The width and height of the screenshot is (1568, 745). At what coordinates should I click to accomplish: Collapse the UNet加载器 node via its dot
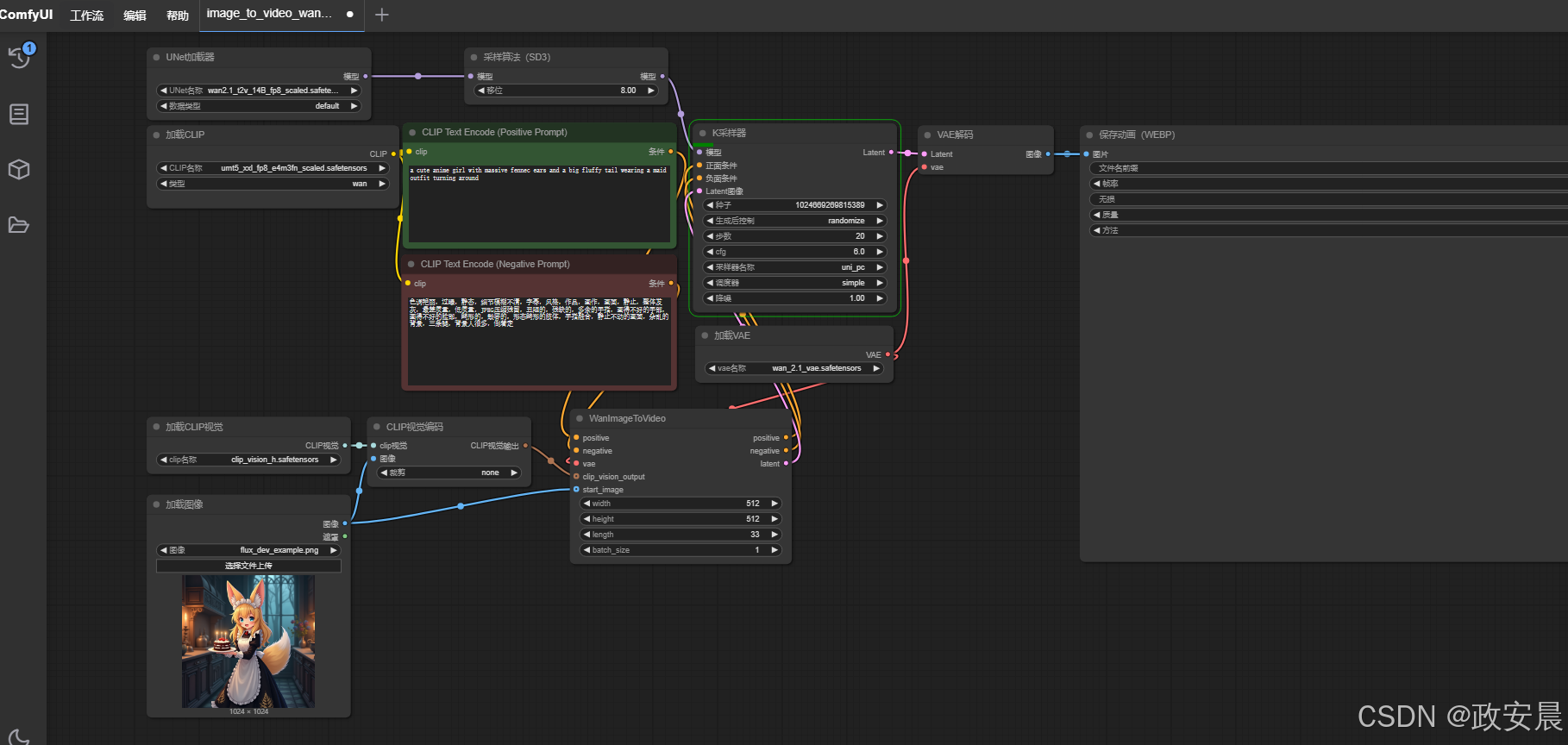coord(156,57)
